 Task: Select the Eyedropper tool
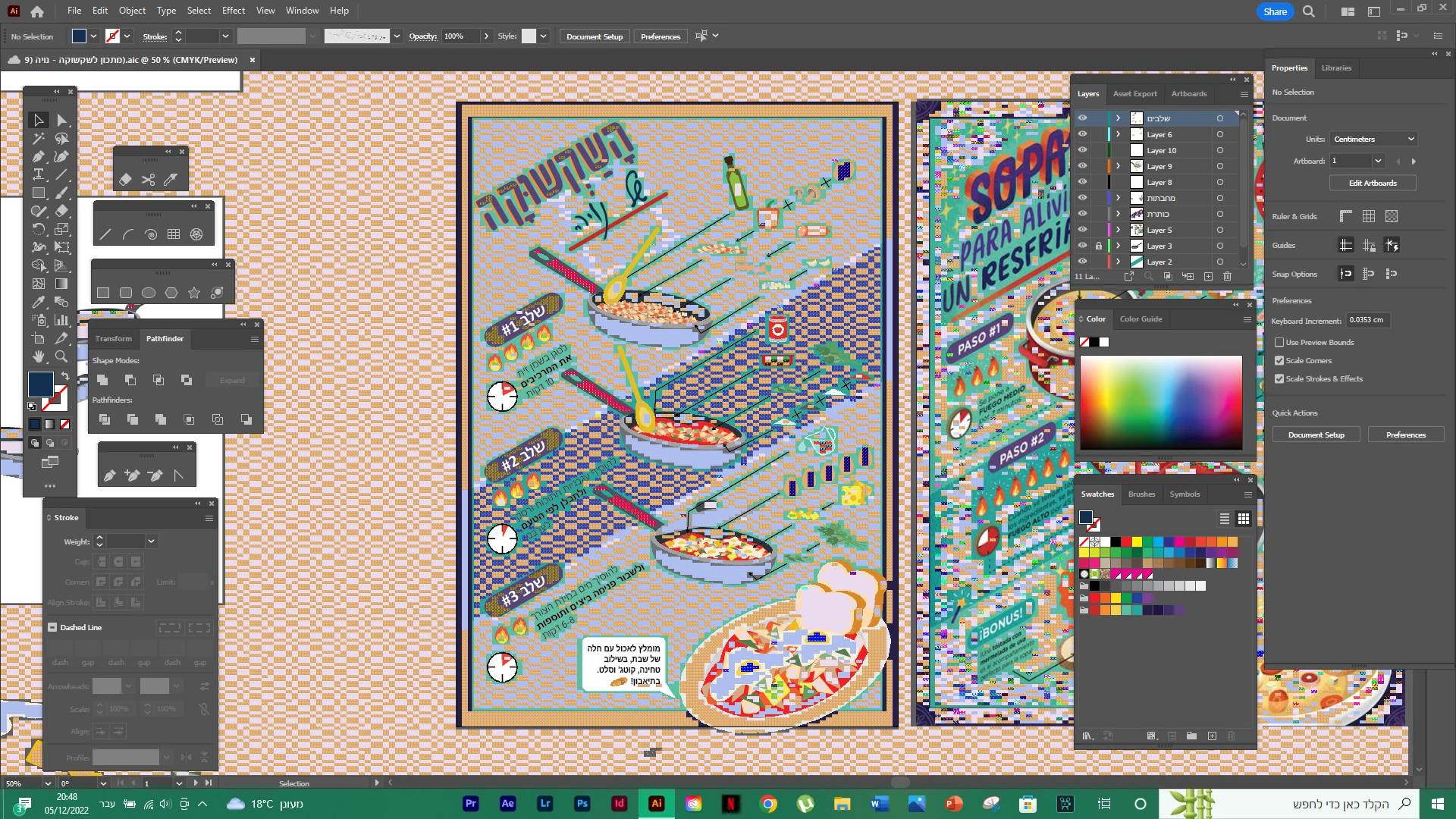tap(38, 302)
